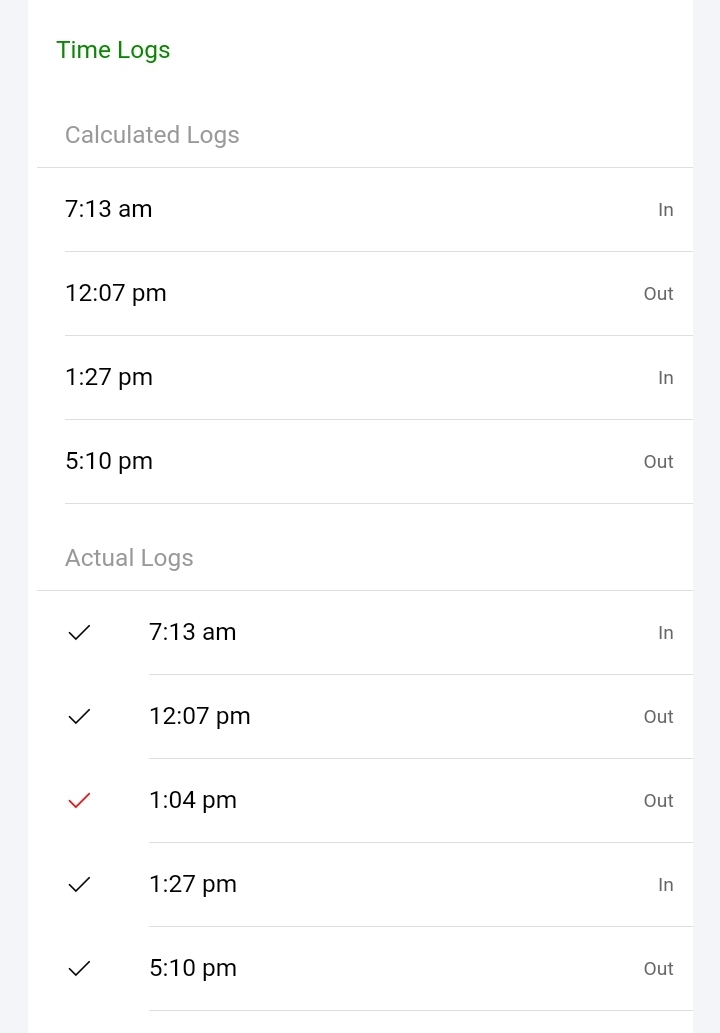Select the Calculated Logs header

pos(152,135)
